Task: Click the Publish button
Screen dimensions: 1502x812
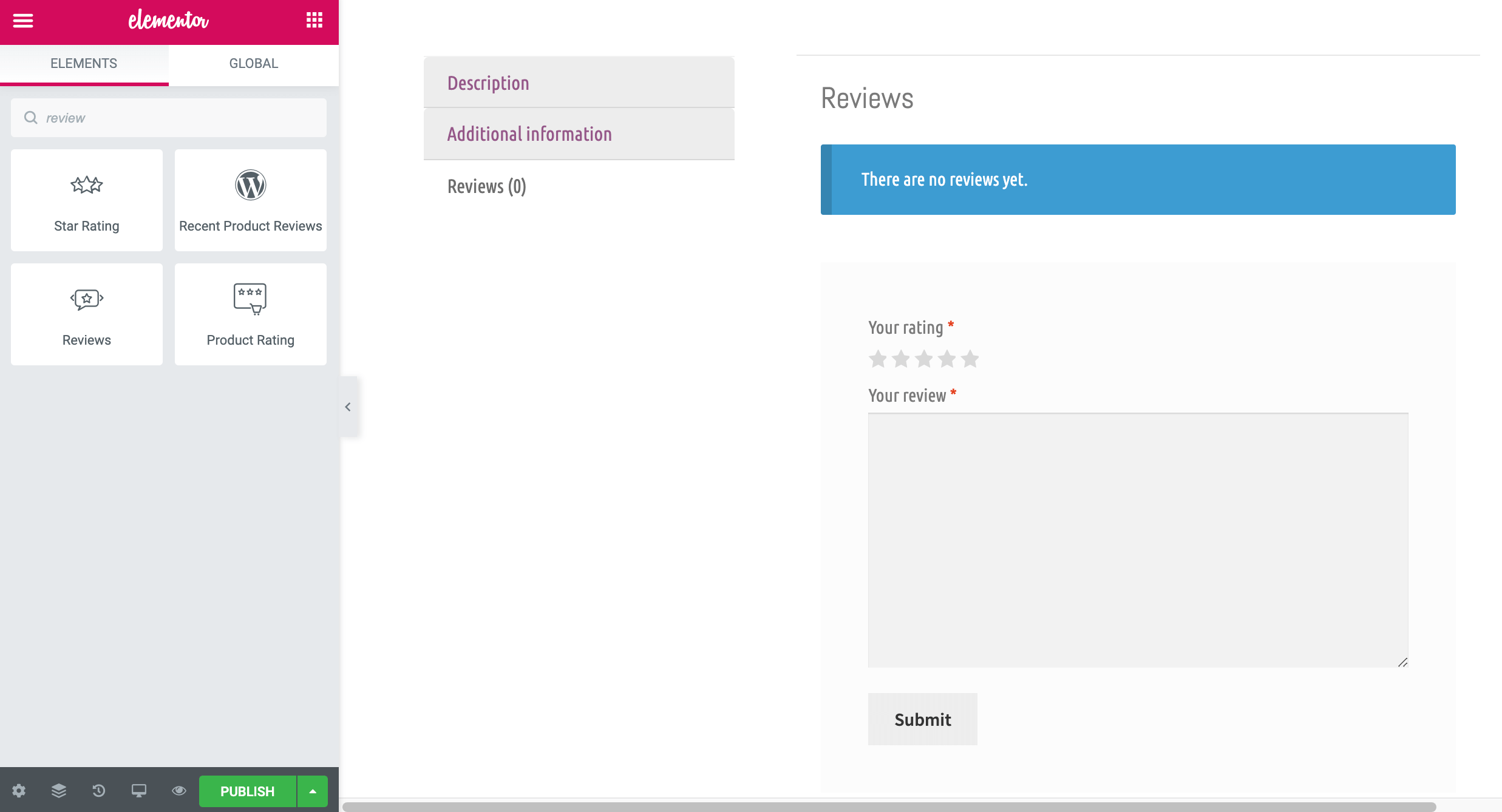Action: pos(248,791)
